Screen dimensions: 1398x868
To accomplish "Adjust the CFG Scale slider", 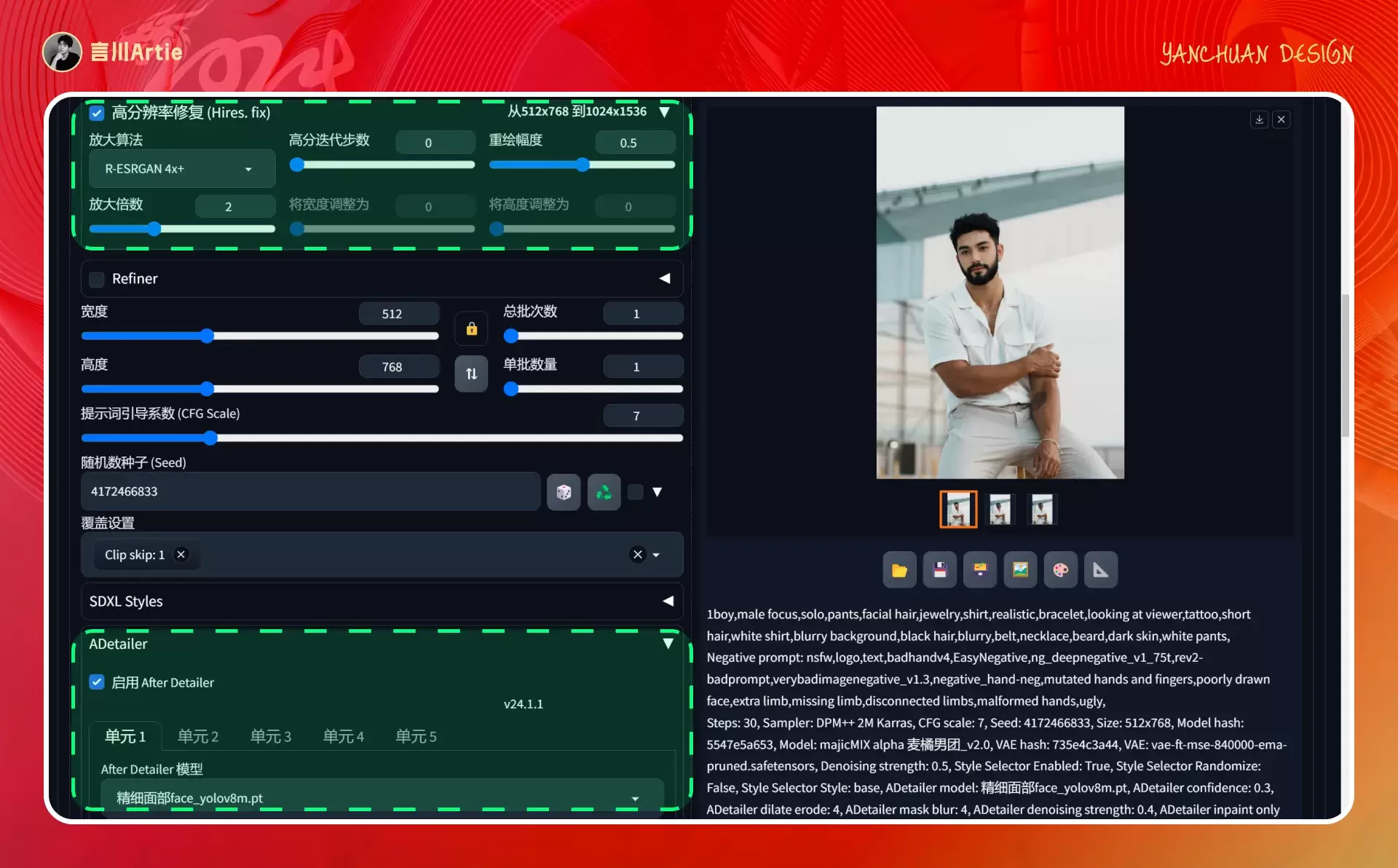I will tap(382, 438).
